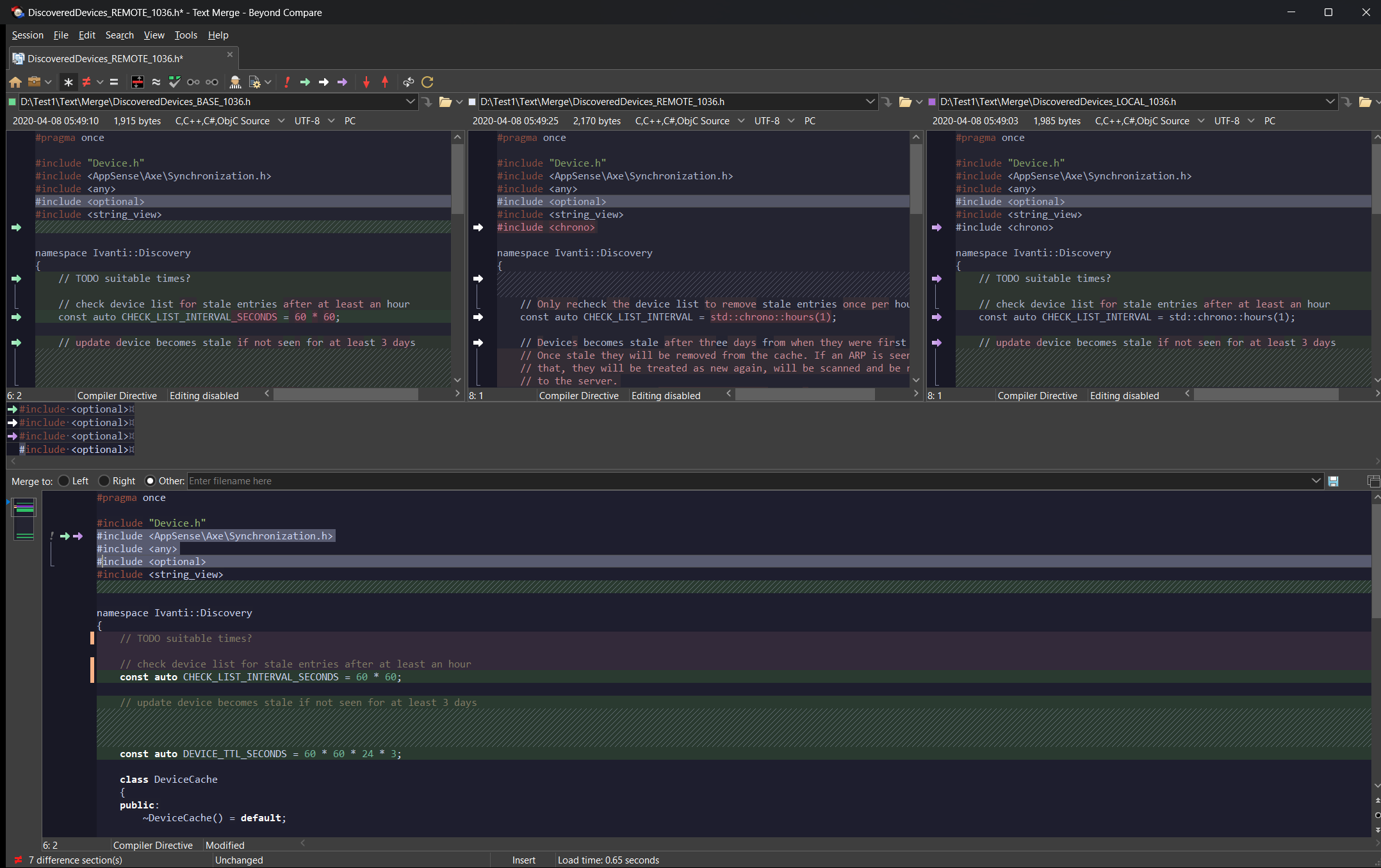Screen dimensions: 1381x868
Task: Open the Session menu
Action: [28, 35]
